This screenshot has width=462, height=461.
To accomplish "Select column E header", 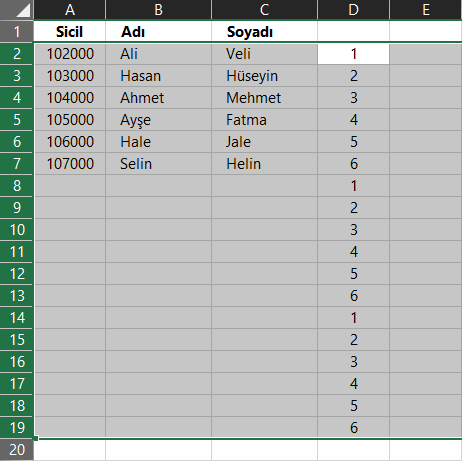I will click(x=426, y=10).
